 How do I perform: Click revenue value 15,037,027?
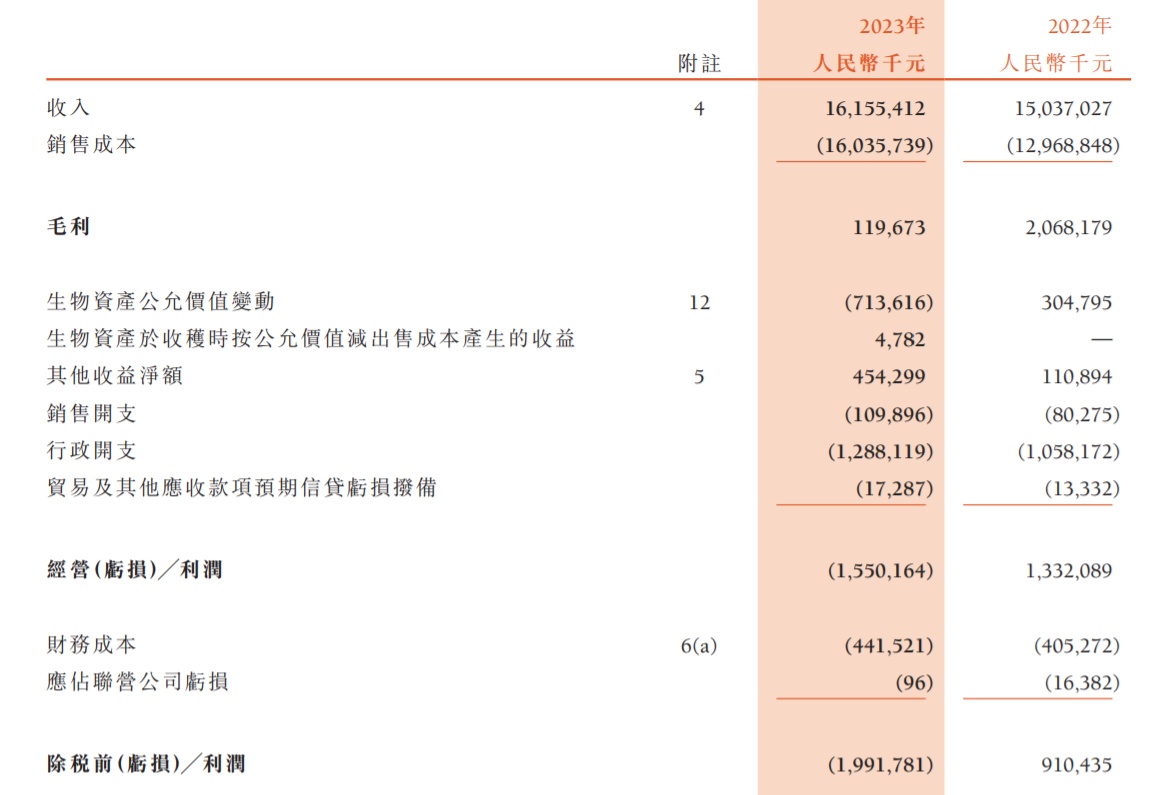coord(1063,109)
